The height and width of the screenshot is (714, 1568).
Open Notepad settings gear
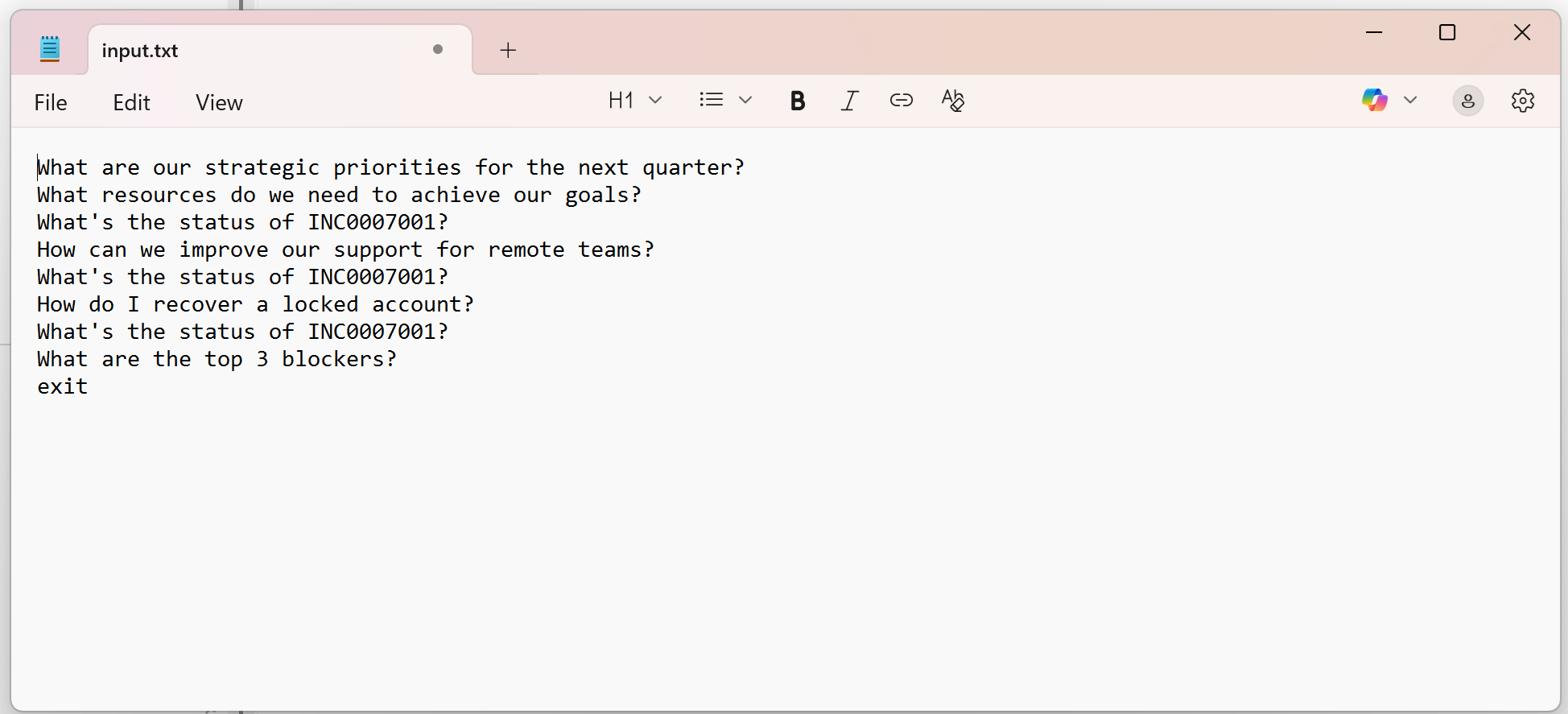pos(1523,101)
